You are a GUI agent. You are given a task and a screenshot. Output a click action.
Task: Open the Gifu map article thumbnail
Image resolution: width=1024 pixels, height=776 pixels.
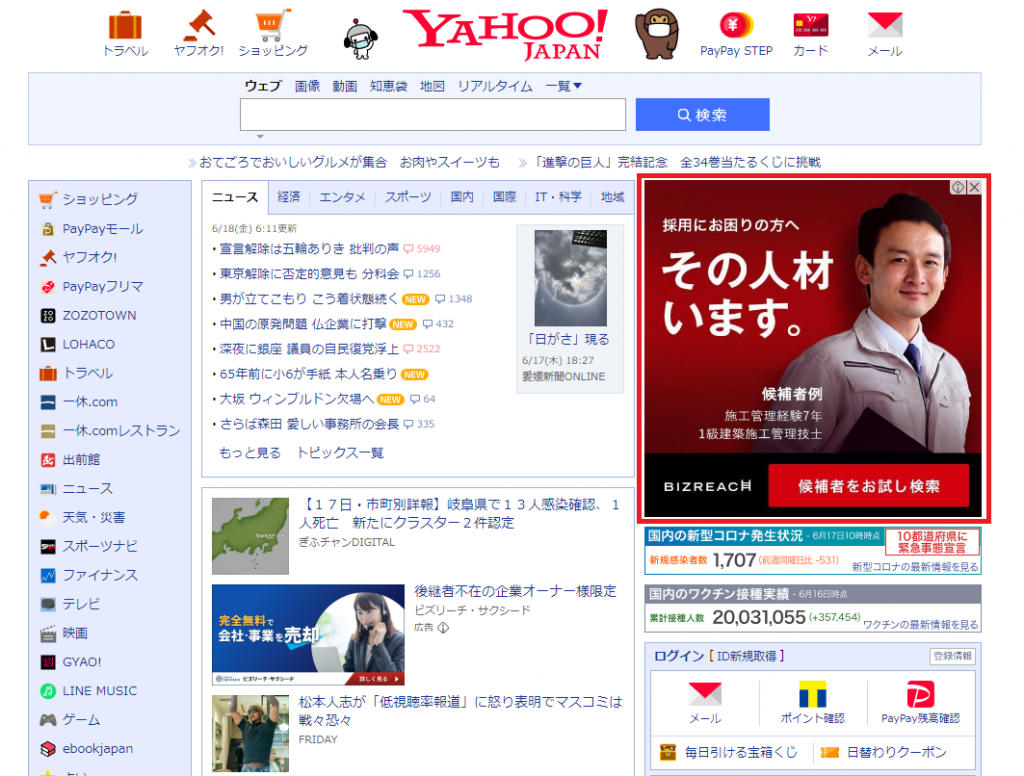pyautogui.click(x=250, y=536)
